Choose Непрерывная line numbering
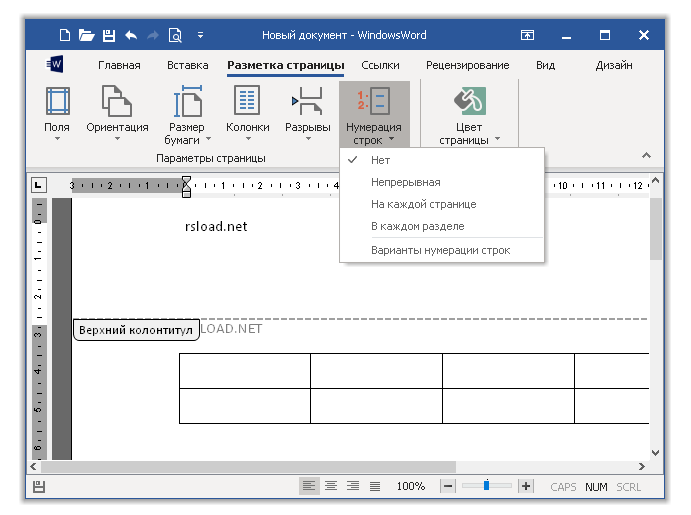The height and width of the screenshot is (515, 691). point(405,182)
